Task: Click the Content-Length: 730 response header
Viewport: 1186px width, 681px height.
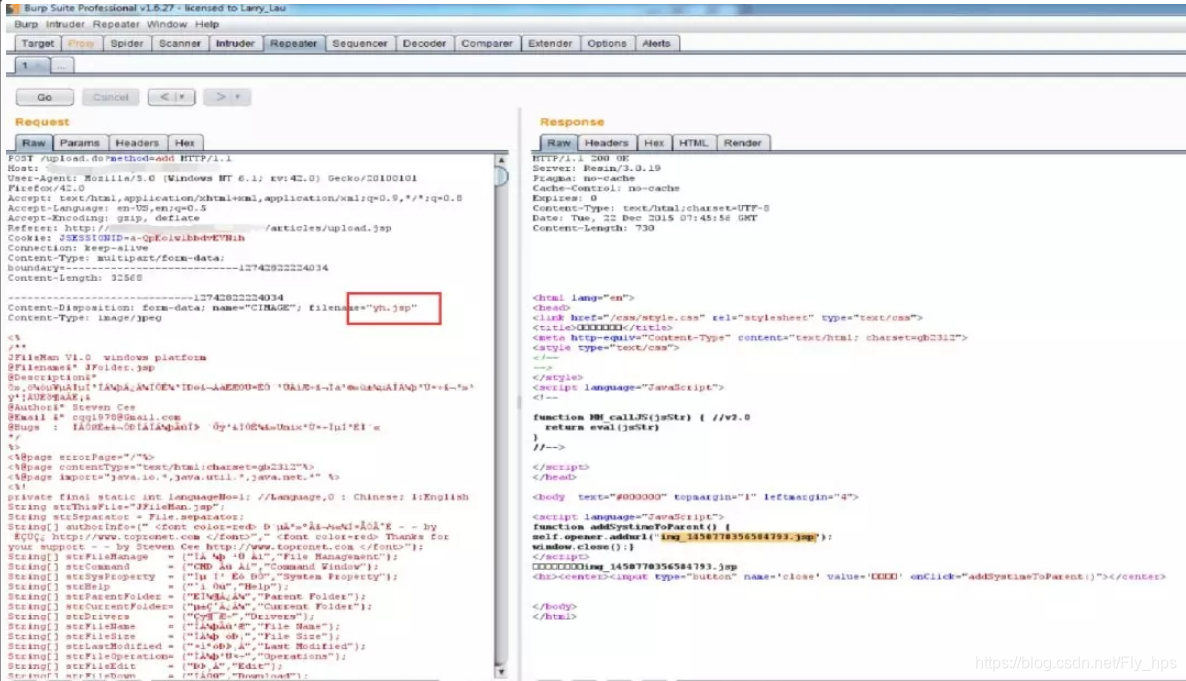Action: (593, 228)
